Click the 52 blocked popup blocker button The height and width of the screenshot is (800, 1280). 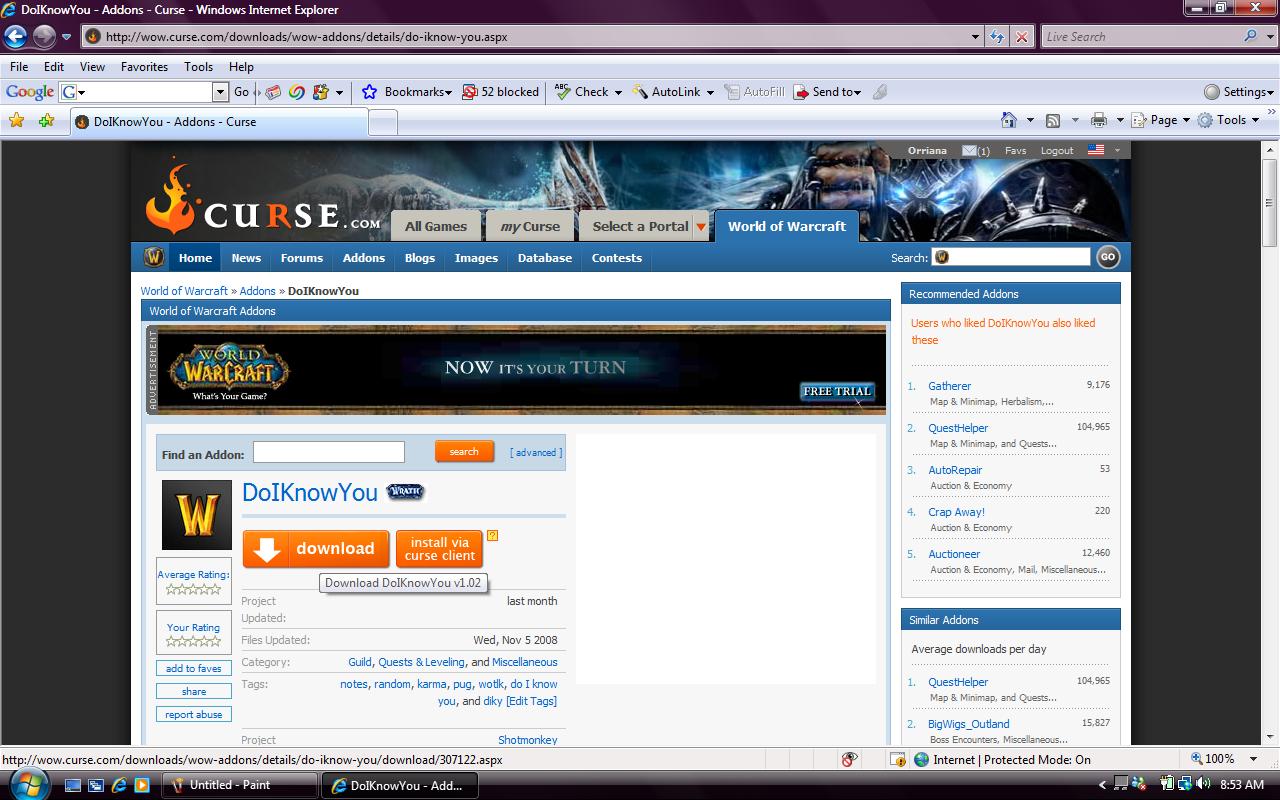501,92
